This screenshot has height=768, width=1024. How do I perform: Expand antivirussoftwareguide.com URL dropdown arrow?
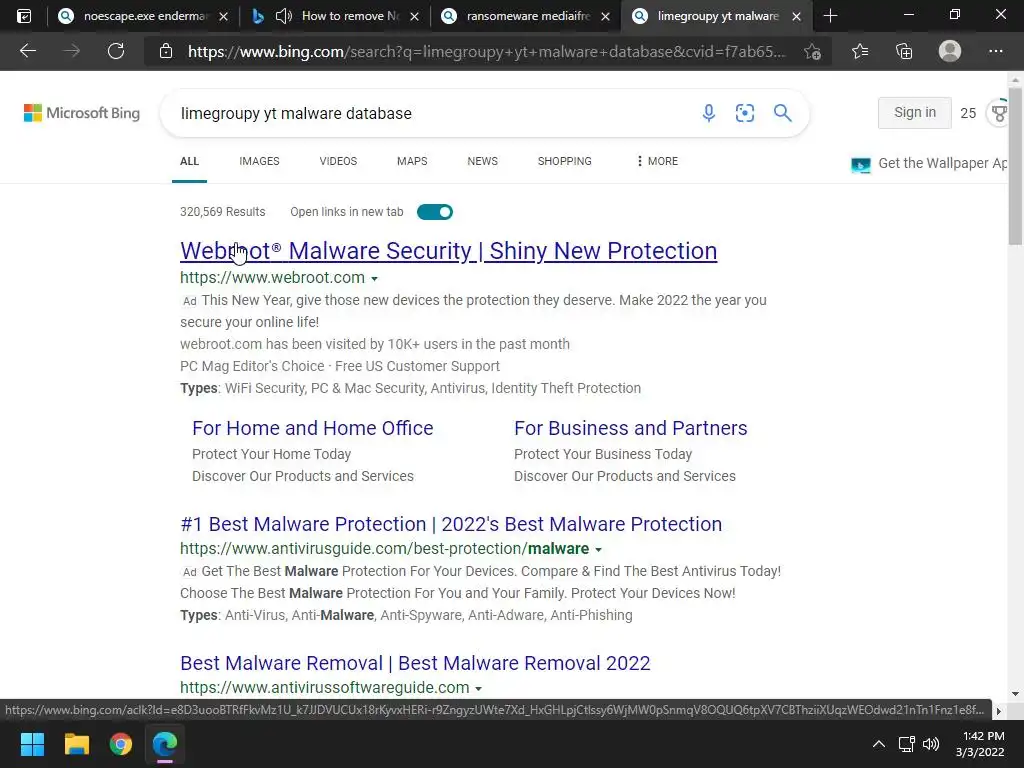[x=478, y=689]
